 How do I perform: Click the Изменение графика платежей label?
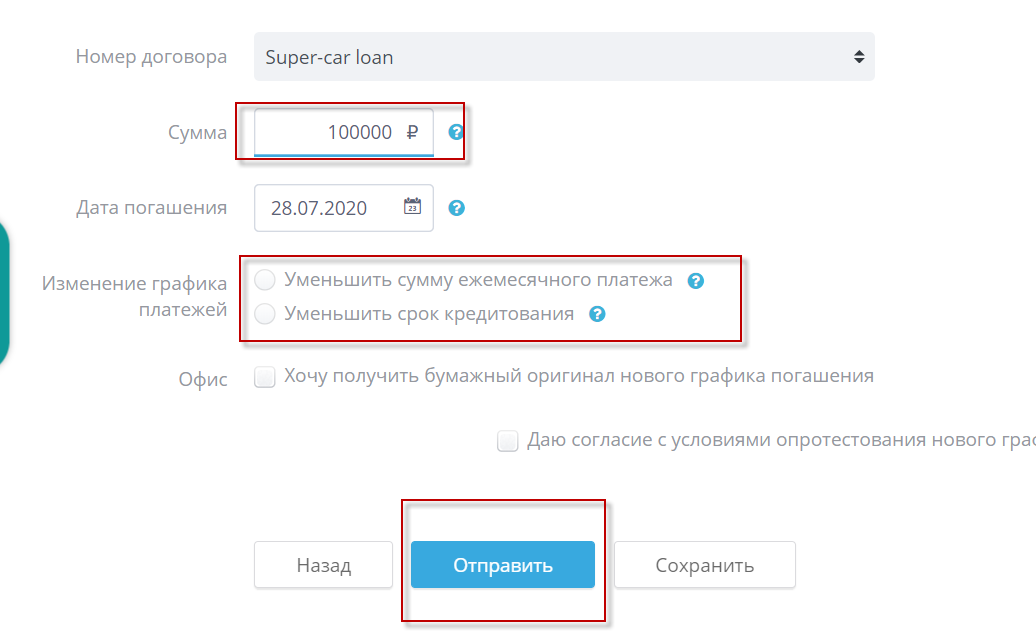point(135,296)
